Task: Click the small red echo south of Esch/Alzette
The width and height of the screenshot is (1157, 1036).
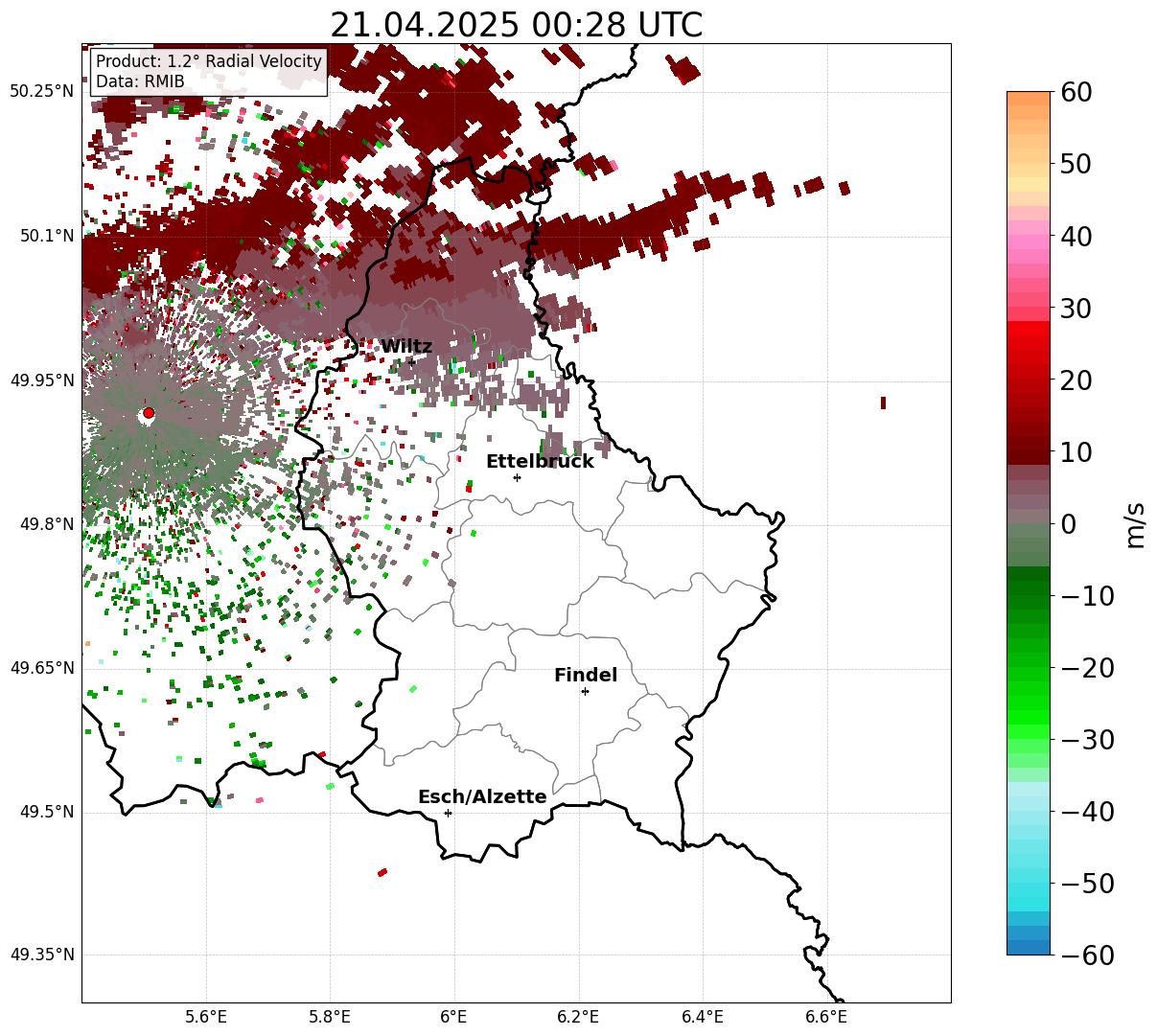Action: [x=382, y=872]
